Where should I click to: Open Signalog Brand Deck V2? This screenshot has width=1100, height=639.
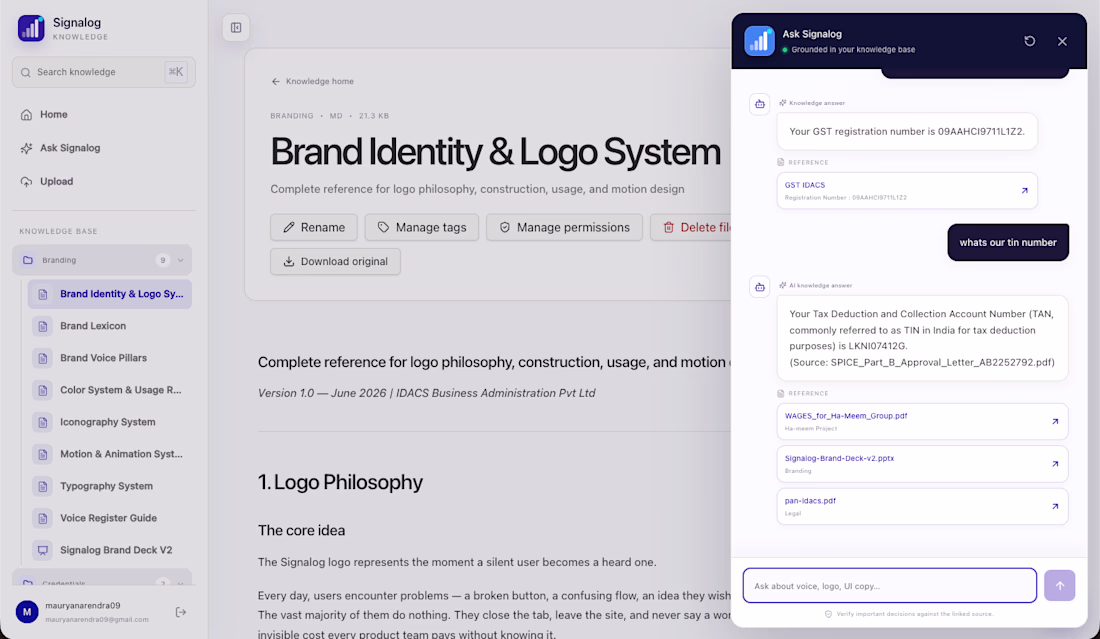[x=109, y=551]
